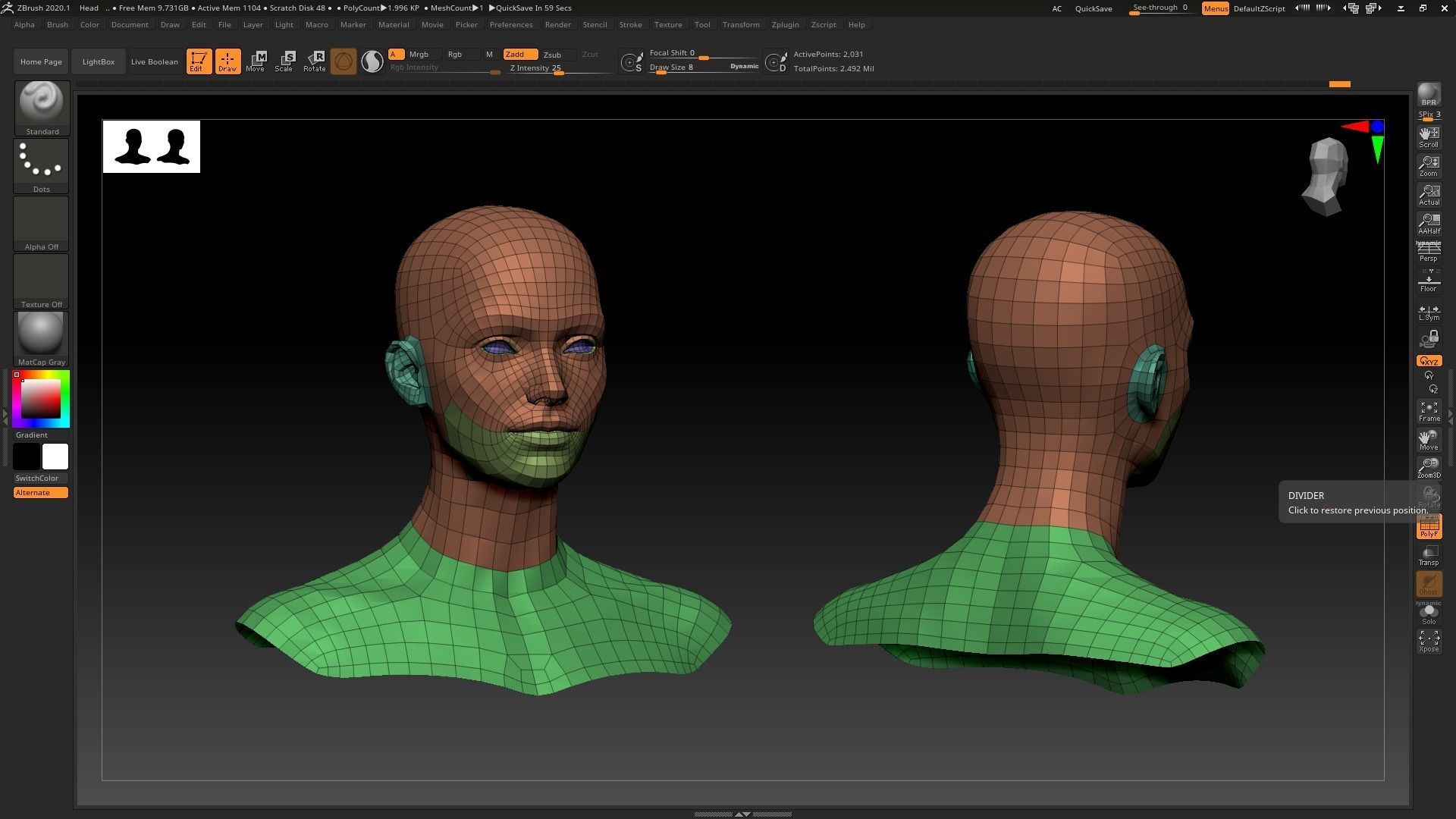Open the Render menu
The height and width of the screenshot is (819, 1456).
(557, 24)
